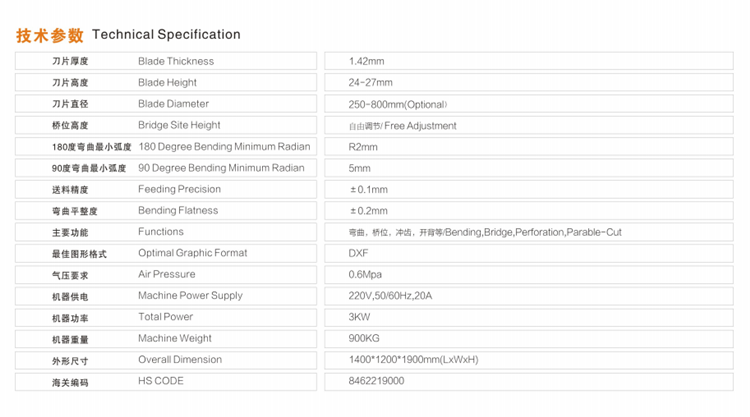Click the 24-27mm value
Screen dimensions: 750x417
point(370,82)
